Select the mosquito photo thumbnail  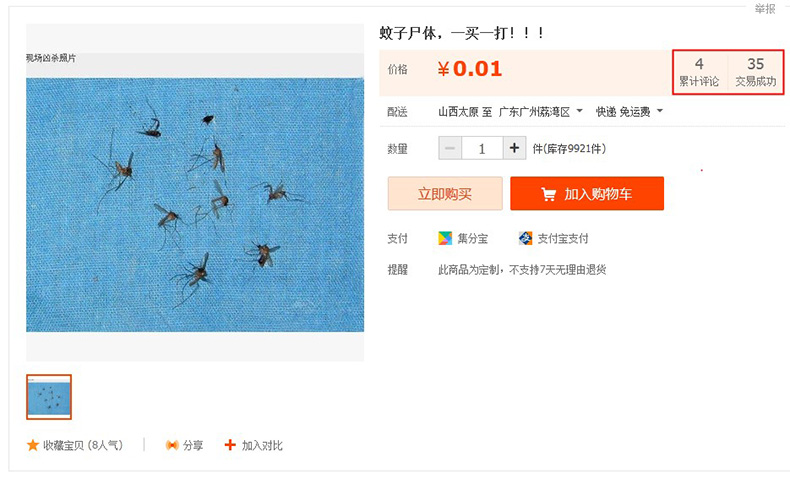point(49,397)
